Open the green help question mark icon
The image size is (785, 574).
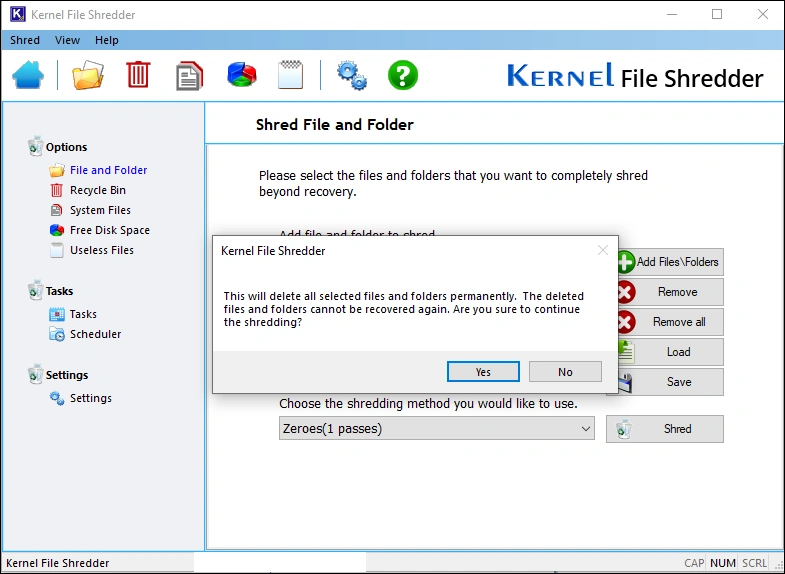[x=402, y=75]
